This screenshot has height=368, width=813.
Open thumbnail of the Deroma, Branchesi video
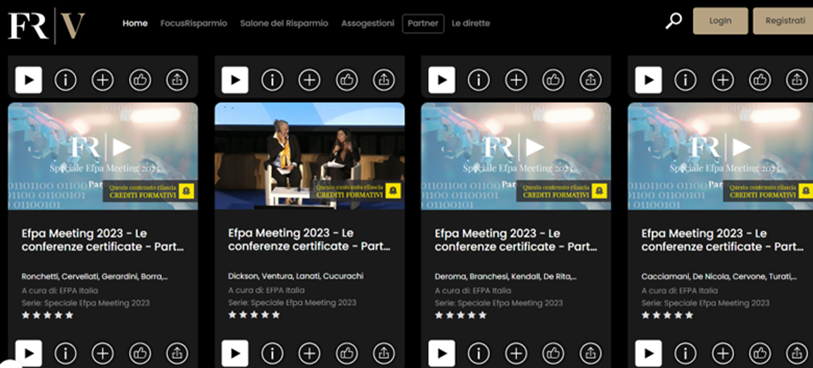click(x=516, y=156)
